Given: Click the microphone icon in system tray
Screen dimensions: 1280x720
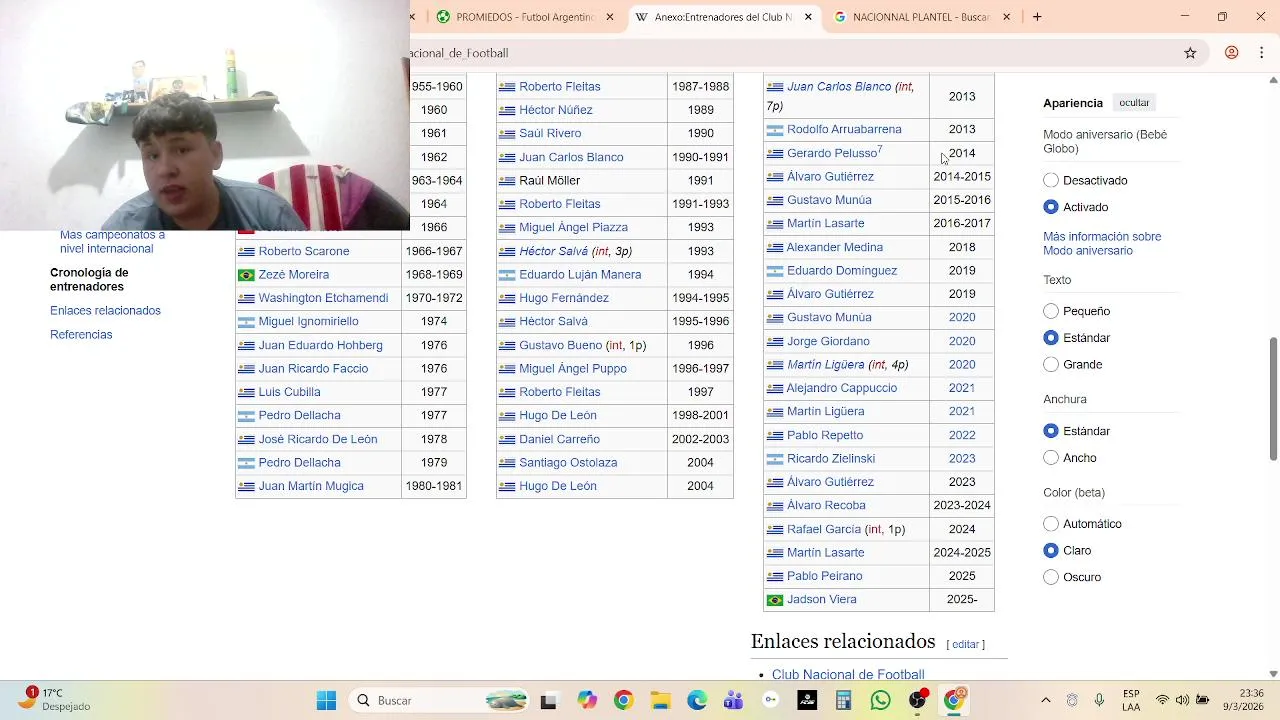Looking at the screenshot, I should pyautogui.click(x=1099, y=700).
